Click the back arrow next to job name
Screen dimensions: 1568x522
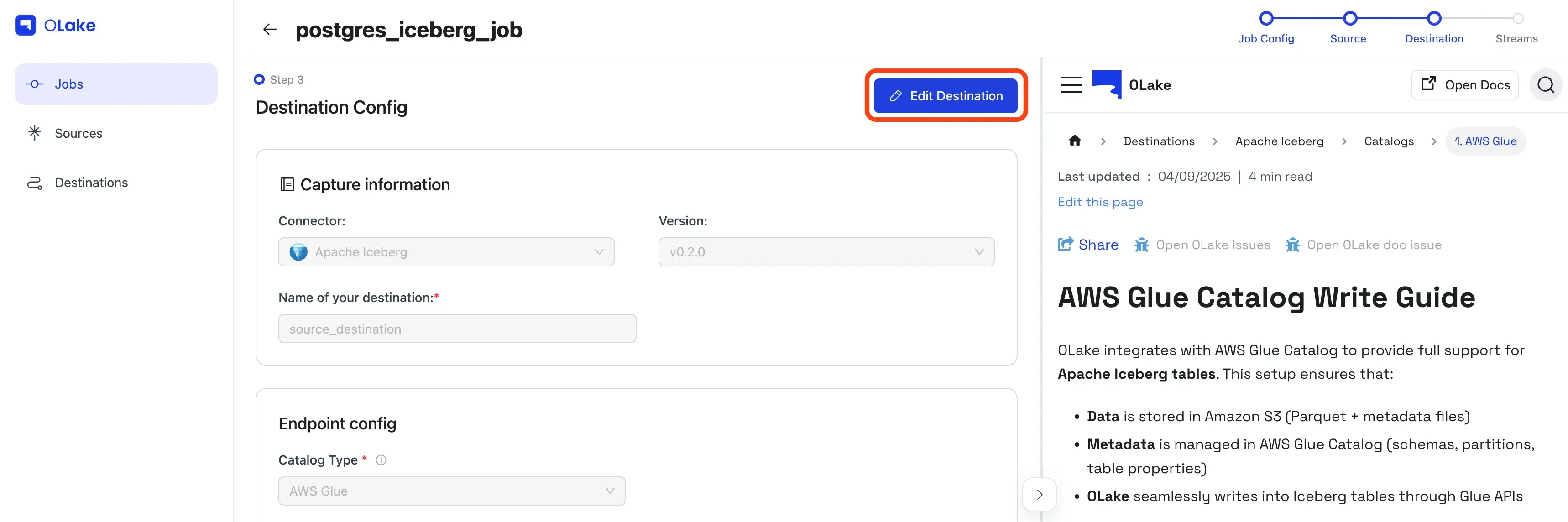[270, 29]
